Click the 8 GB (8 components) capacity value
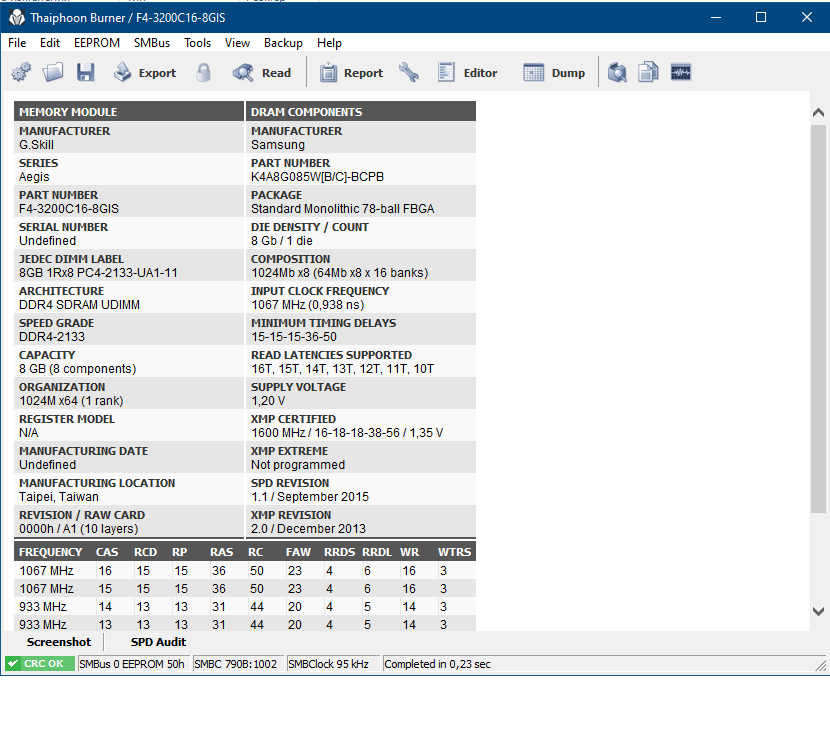830x739 pixels. point(78,369)
